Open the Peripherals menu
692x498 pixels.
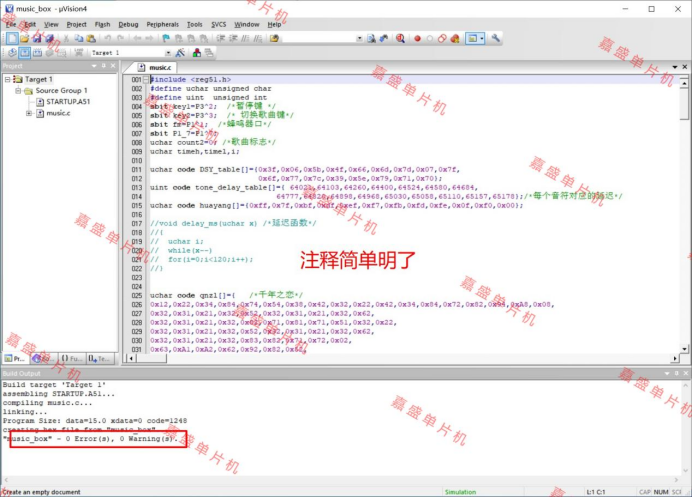(162, 24)
